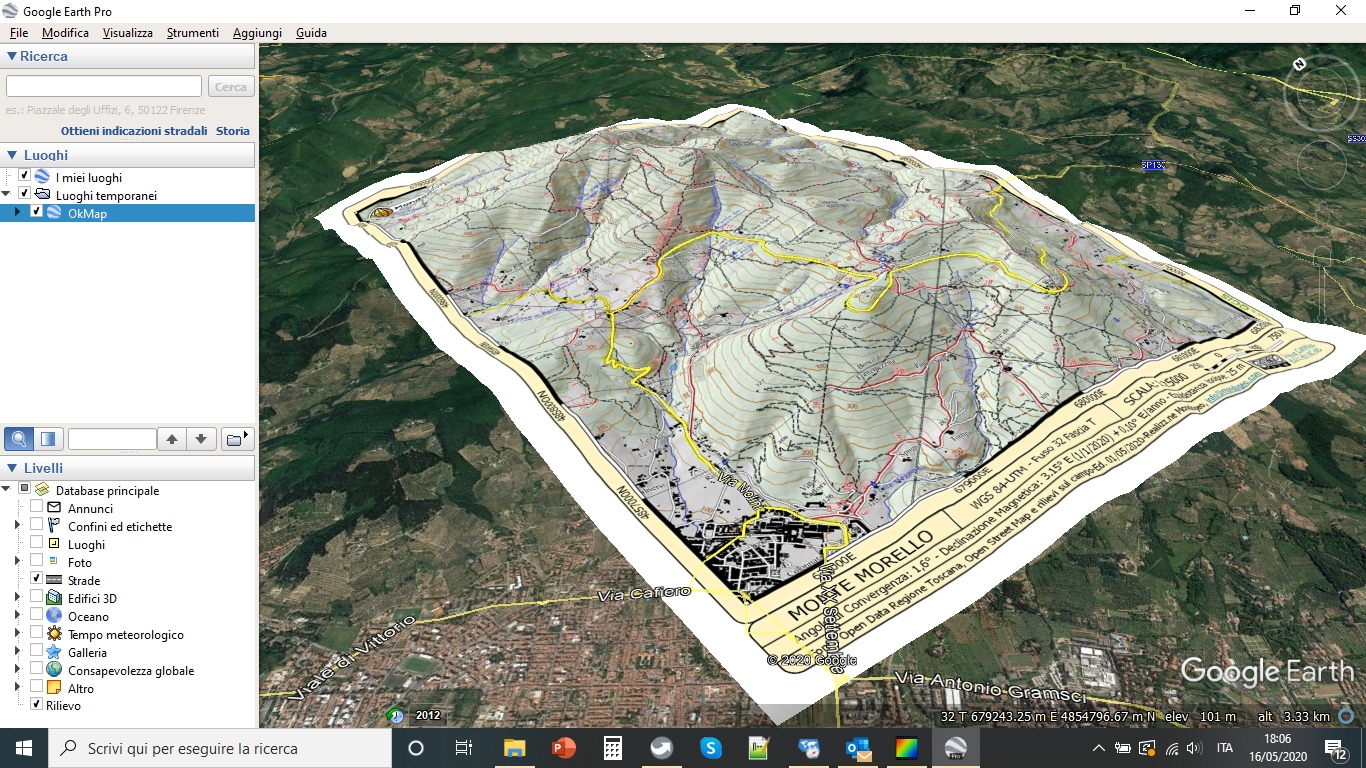The image size is (1366, 768).
Task: Click the Altro note icon
Action: [54, 688]
